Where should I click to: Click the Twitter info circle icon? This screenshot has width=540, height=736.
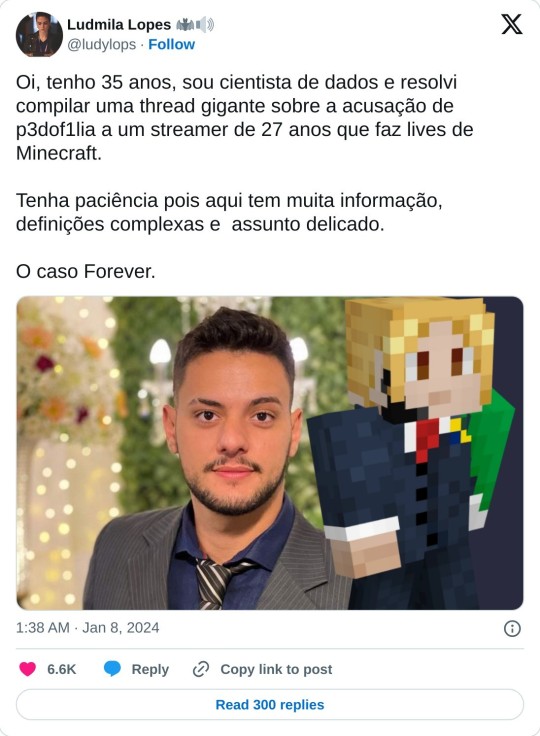[x=512, y=628]
